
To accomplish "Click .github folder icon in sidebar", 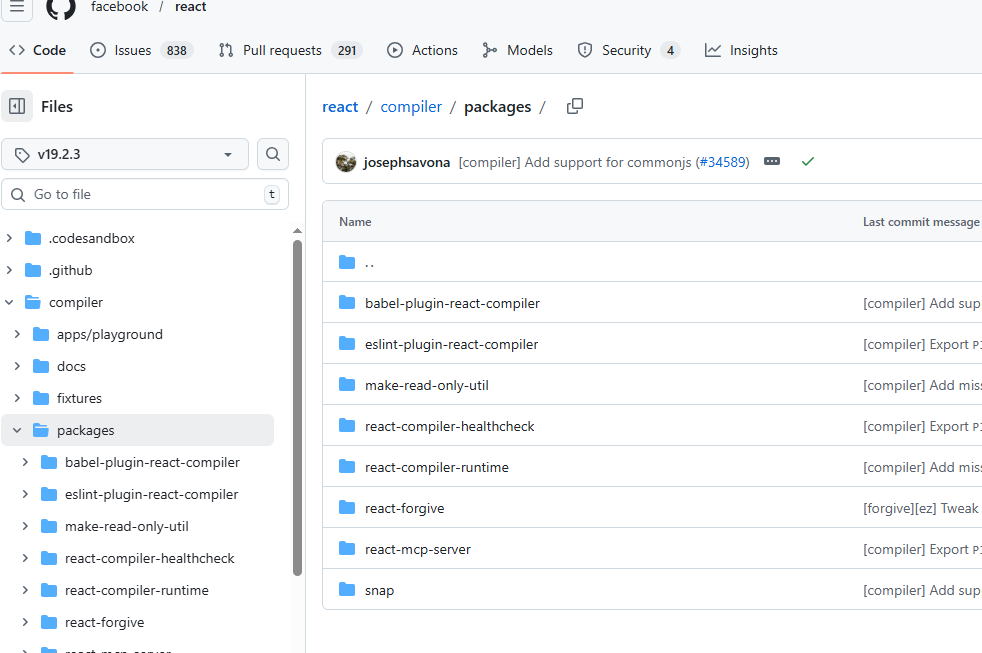I will pos(33,270).
